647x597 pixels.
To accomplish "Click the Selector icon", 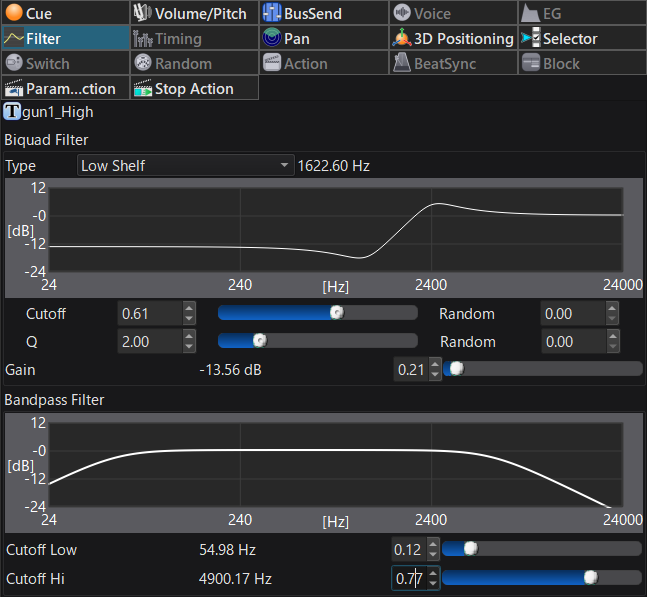I will (x=530, y=39).
